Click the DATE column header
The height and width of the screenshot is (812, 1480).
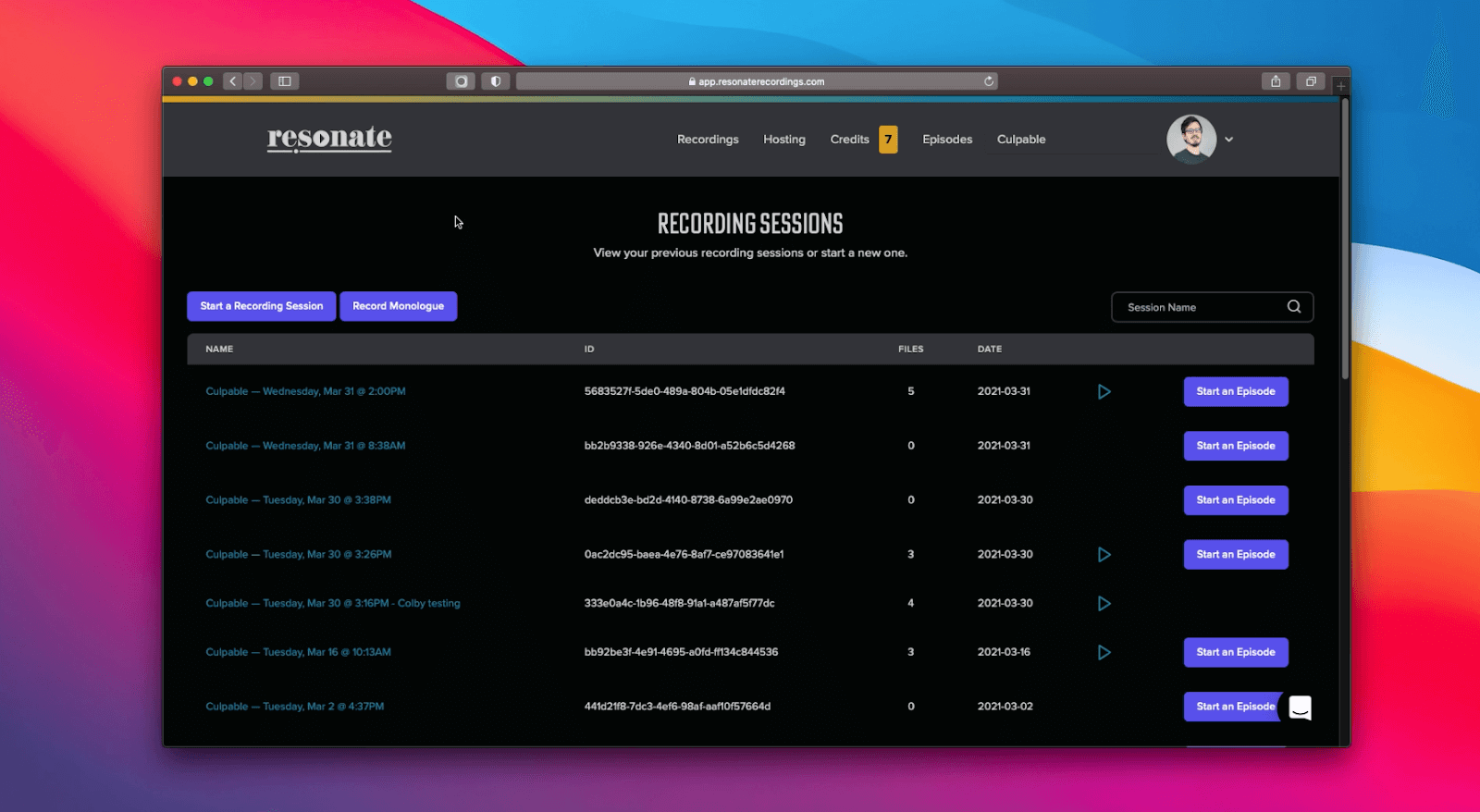(x=990, y=349)
